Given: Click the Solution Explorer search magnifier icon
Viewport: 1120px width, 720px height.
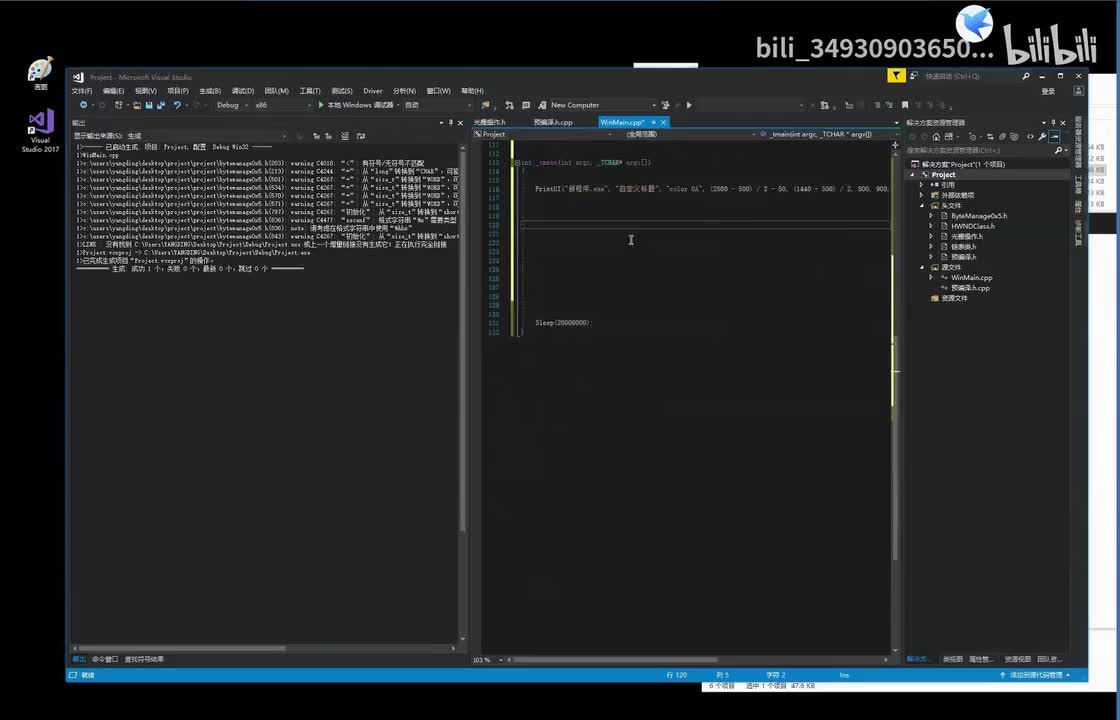Looking at the screenshot, I should [x=1058, y=150].
